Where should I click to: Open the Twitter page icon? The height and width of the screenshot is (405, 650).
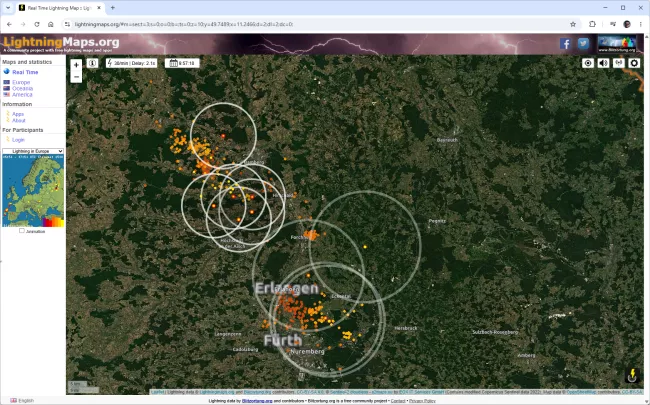click(x=583, y=44)
